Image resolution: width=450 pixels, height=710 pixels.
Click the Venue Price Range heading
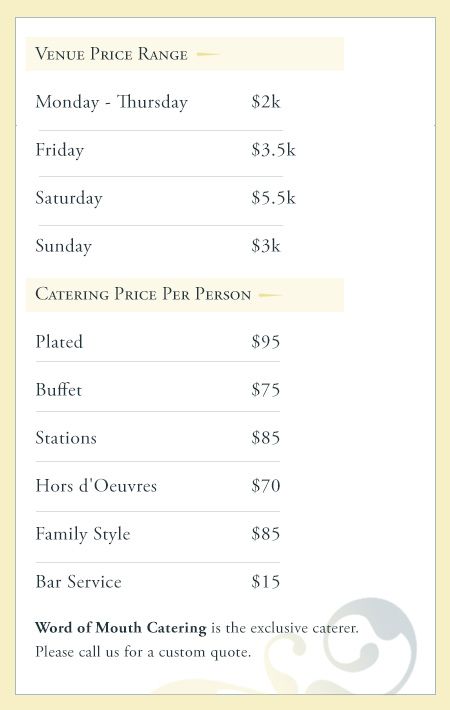pos(111,54)
